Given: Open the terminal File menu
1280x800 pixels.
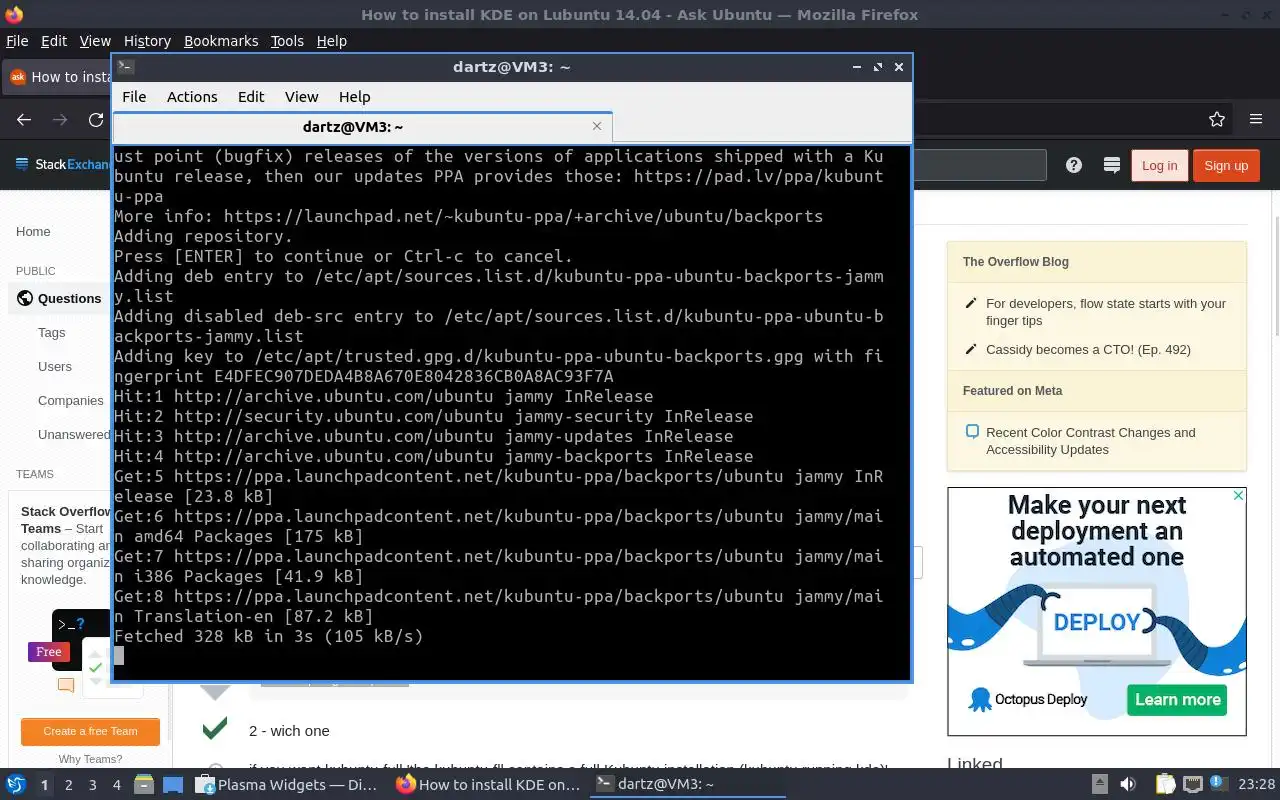Looking at the screenshot, I should (x=134, y=97).
